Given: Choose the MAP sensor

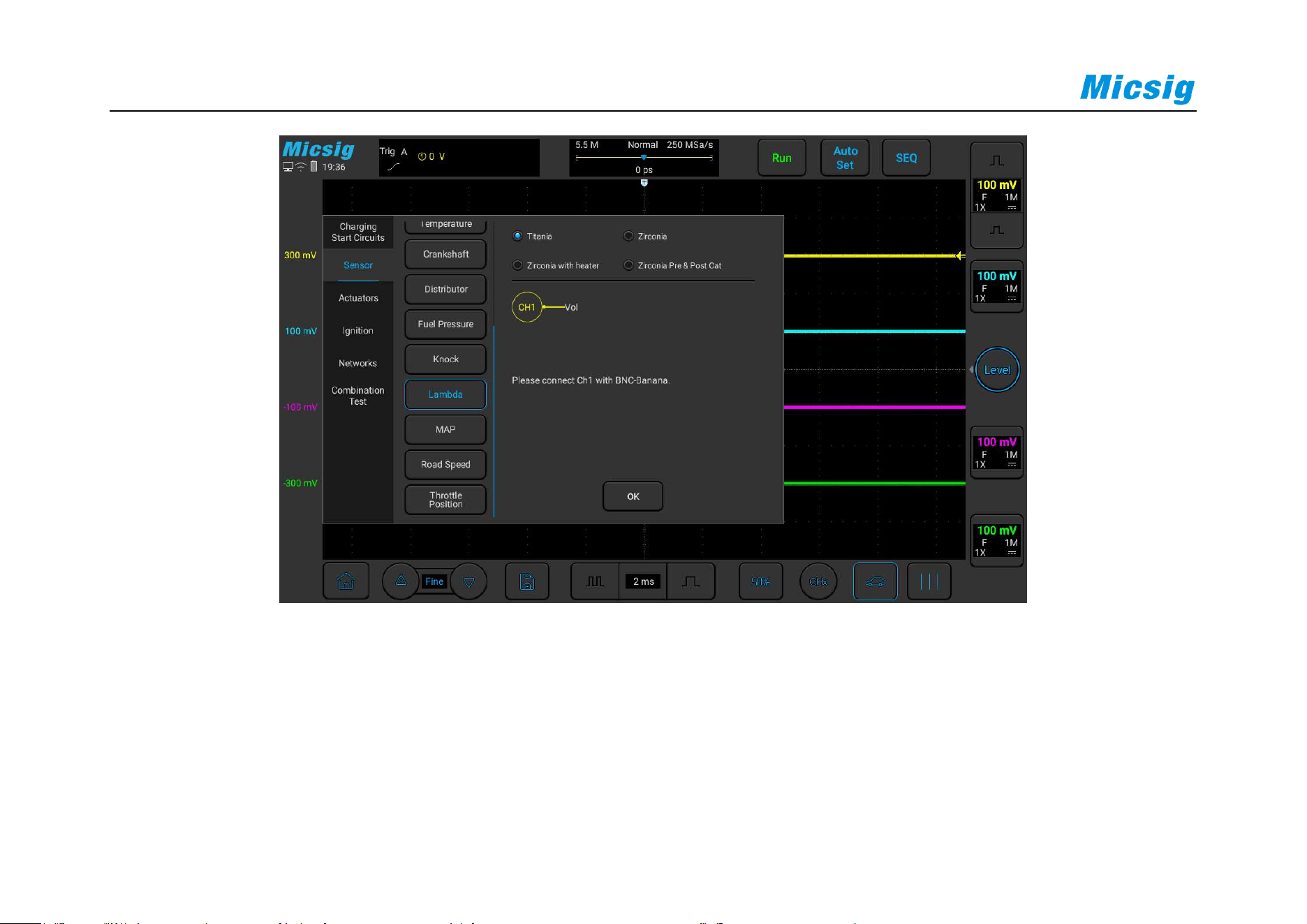Looking at the screenshot, I should tap(445, 429).
